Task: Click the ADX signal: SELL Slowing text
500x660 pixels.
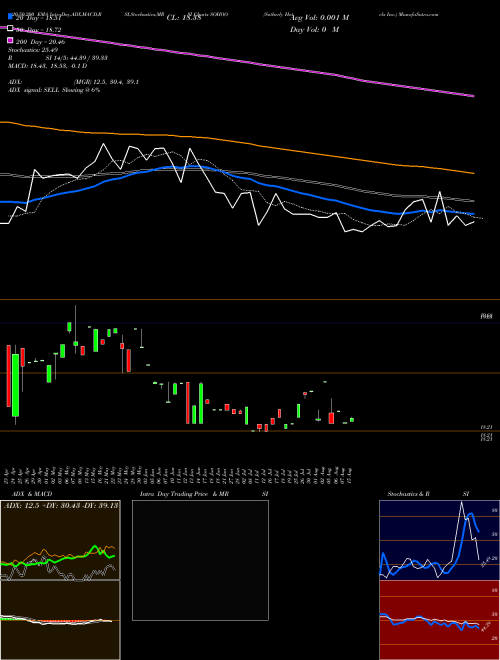Action: 54,90
